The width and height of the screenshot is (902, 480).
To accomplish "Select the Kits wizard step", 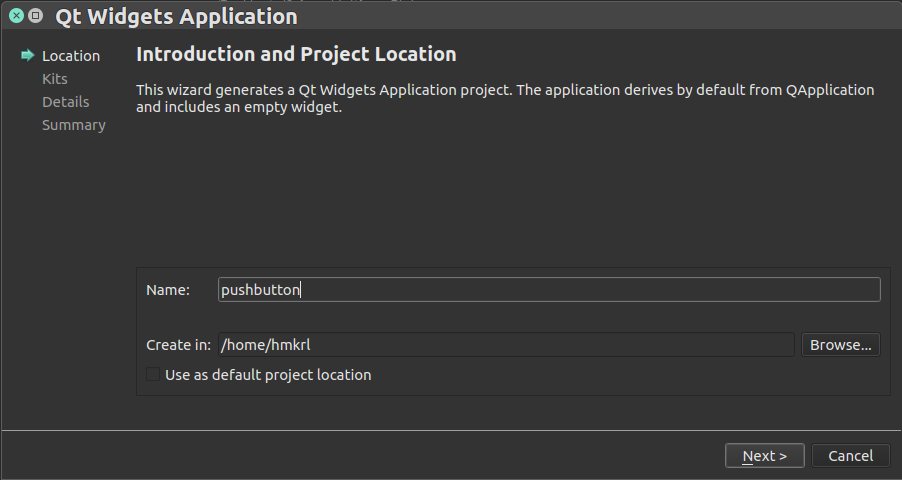I will point(55,79).
